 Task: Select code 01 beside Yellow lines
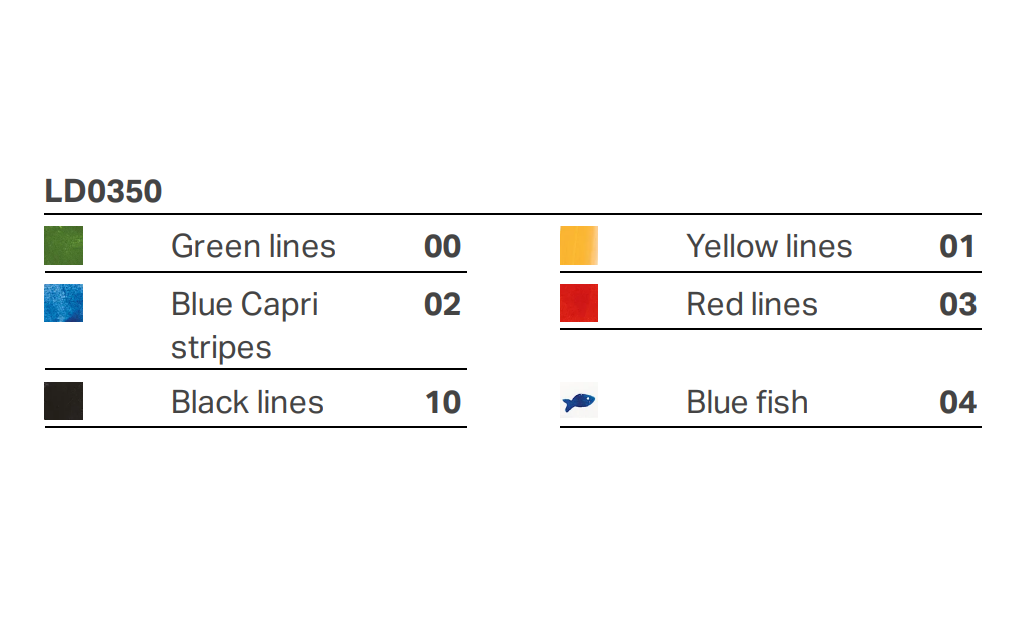957,246
